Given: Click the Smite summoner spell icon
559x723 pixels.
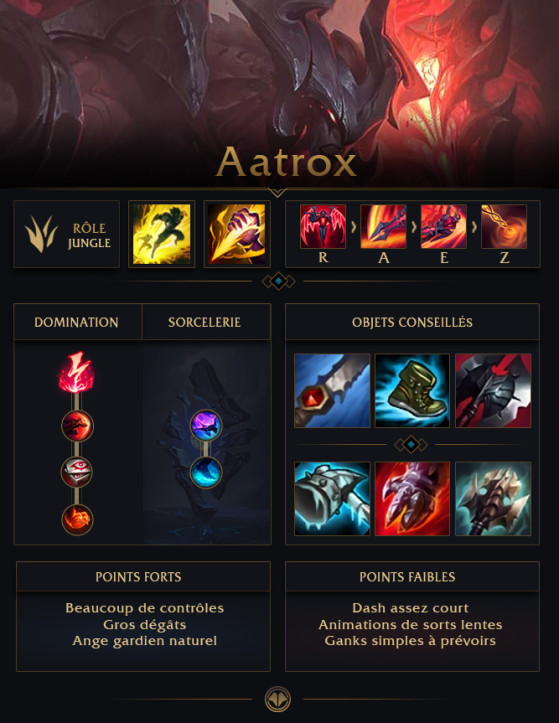Looking at the screenshot, I should (237, 234).
